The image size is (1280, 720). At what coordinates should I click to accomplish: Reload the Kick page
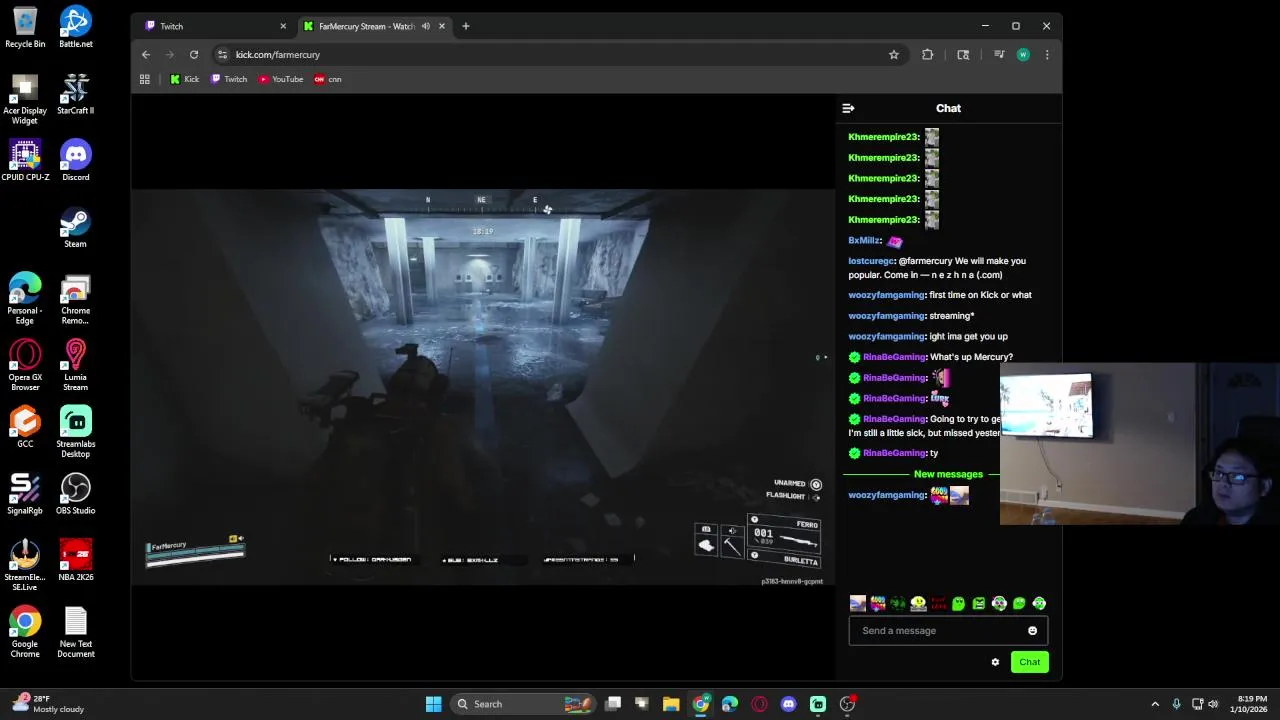(x=194, y=55)
